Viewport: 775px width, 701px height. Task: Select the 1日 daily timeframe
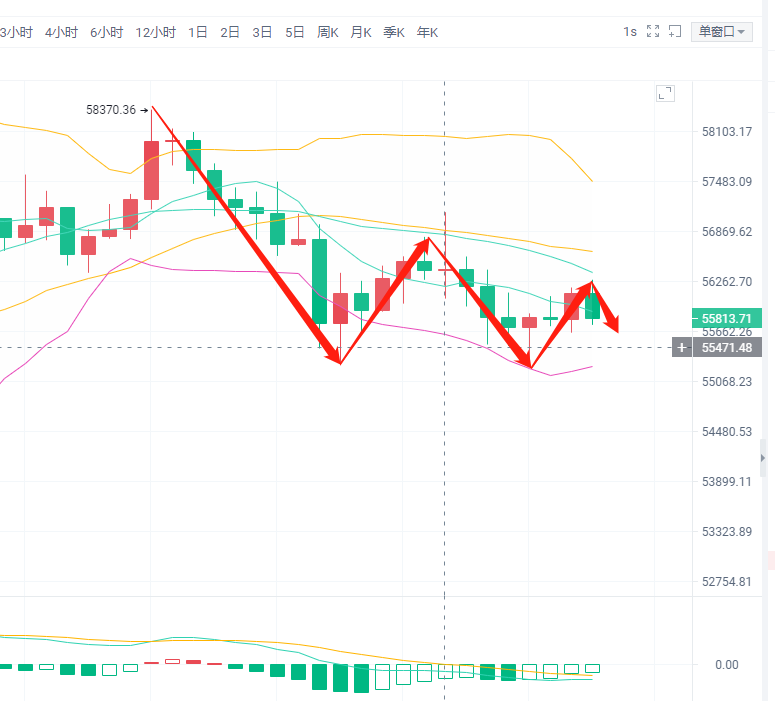[198, 32]
